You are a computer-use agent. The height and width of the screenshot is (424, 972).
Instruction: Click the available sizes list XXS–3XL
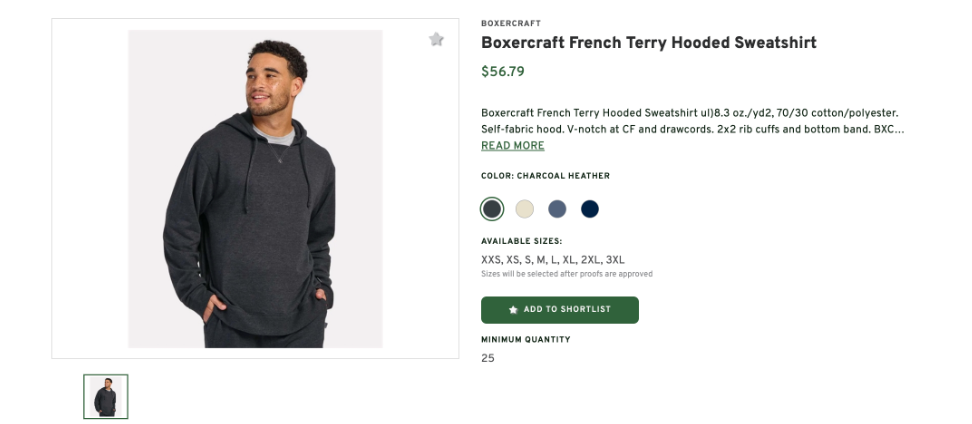[553, 260]
